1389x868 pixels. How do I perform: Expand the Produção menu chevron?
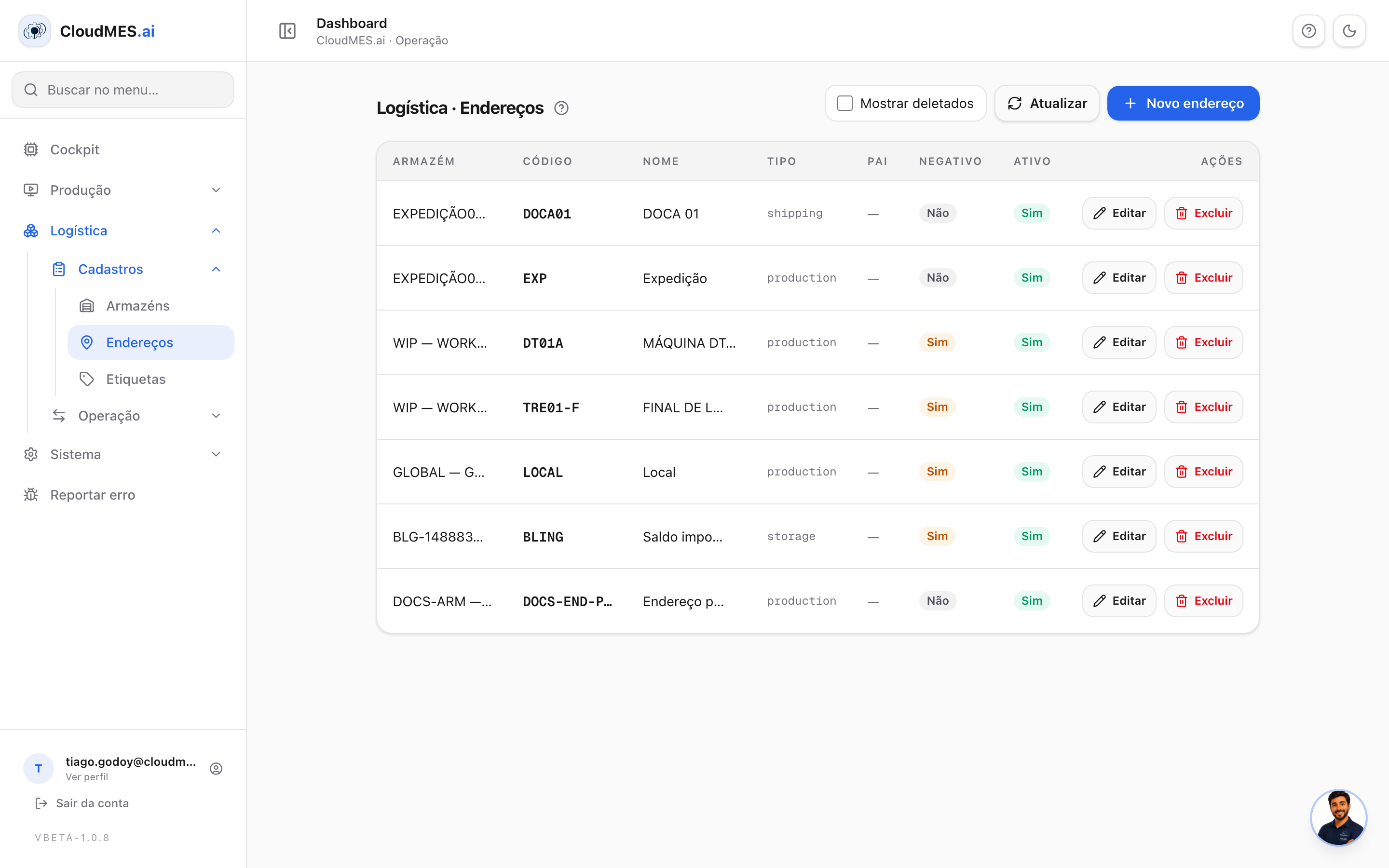click(x=216, y=190)
